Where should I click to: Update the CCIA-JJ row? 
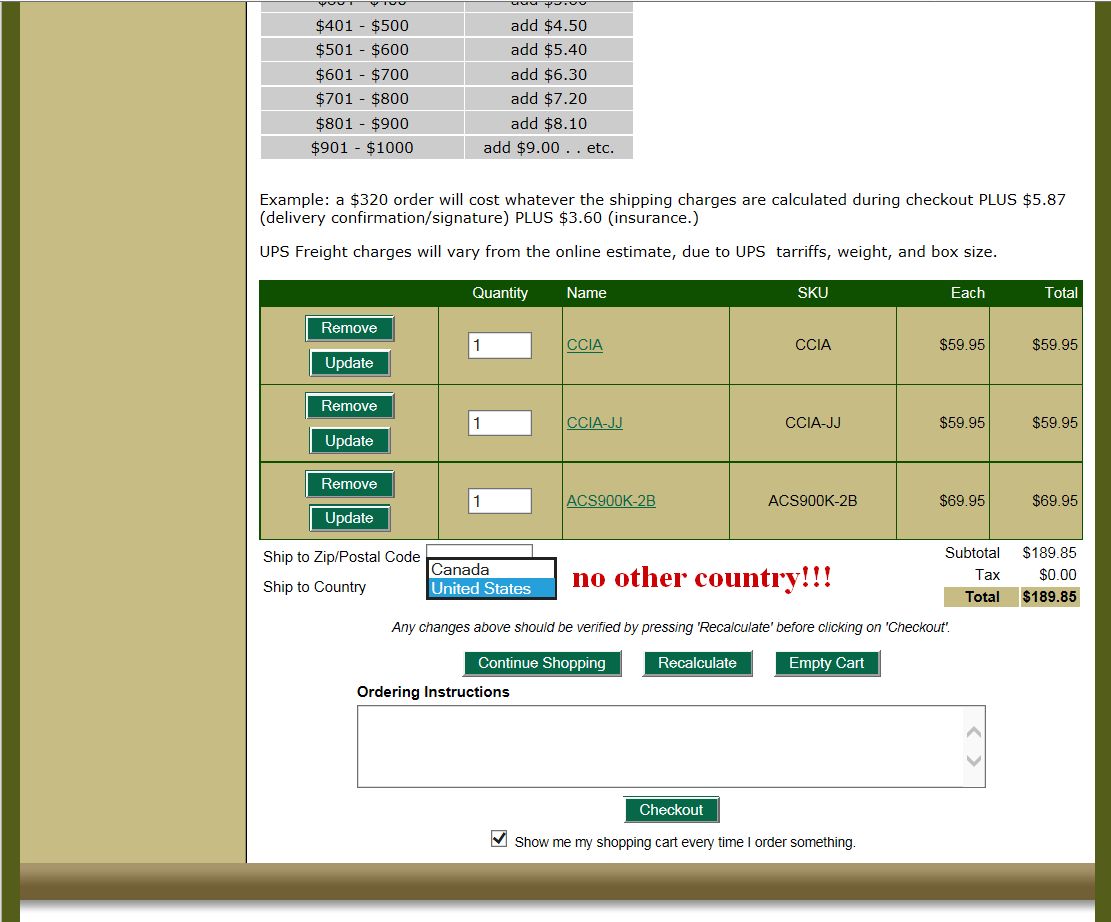349,441
